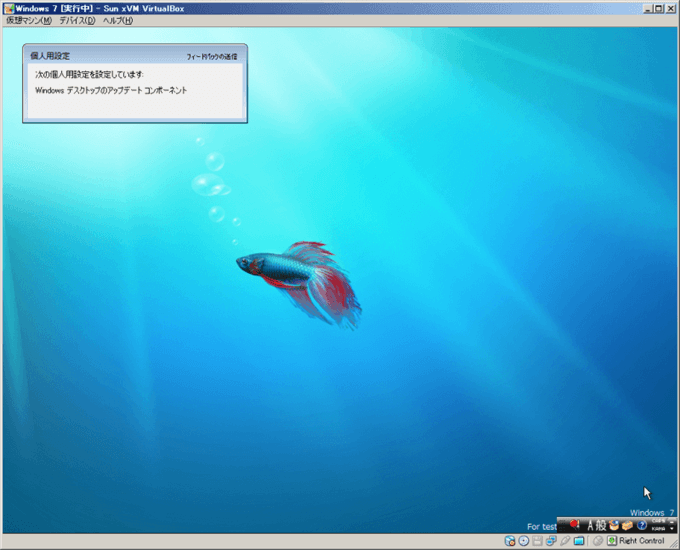Open the デバイス(D) menu
This screenshot has width=680, height=550.
[x=77, y=21]
